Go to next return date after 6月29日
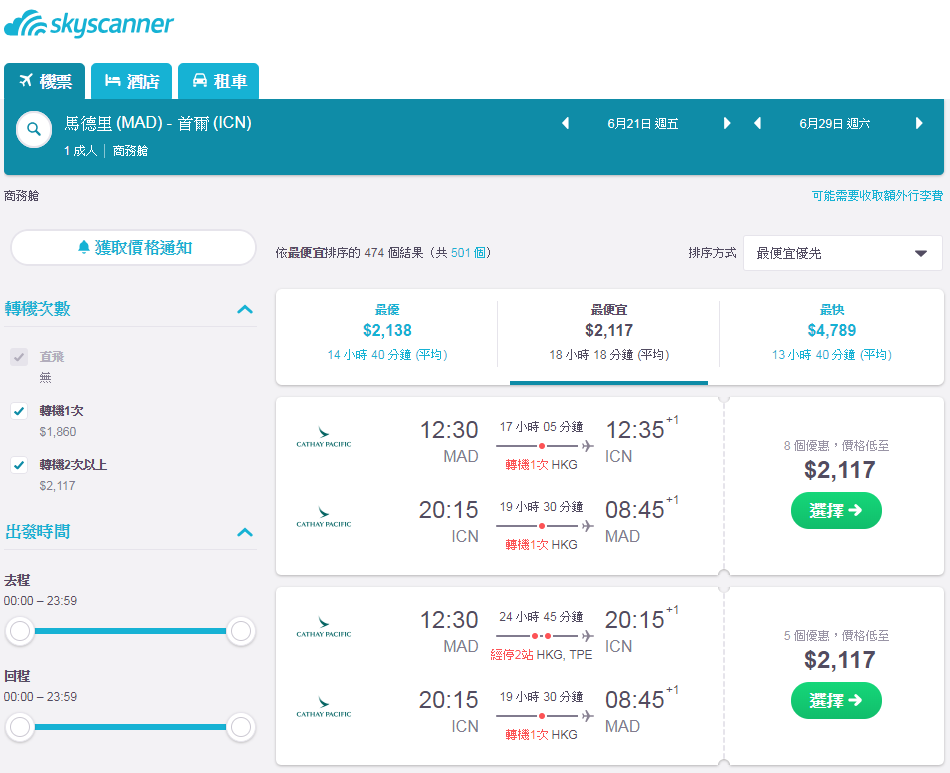 919,124
